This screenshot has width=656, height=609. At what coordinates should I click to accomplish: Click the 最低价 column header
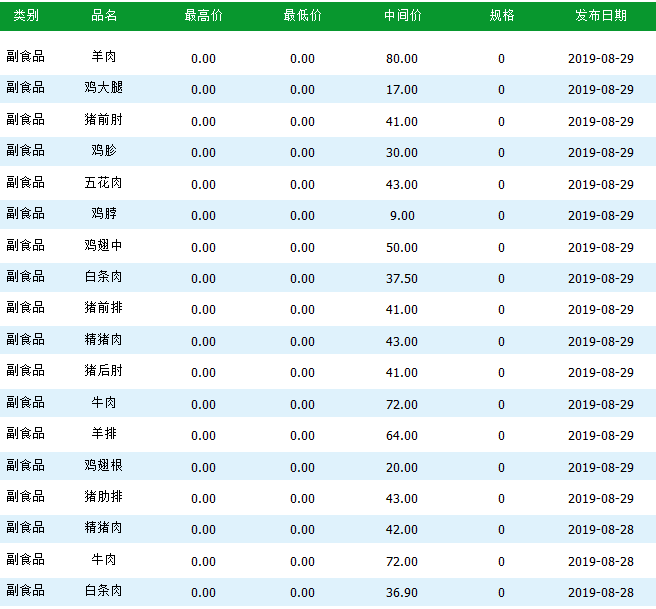coord(302,15)
